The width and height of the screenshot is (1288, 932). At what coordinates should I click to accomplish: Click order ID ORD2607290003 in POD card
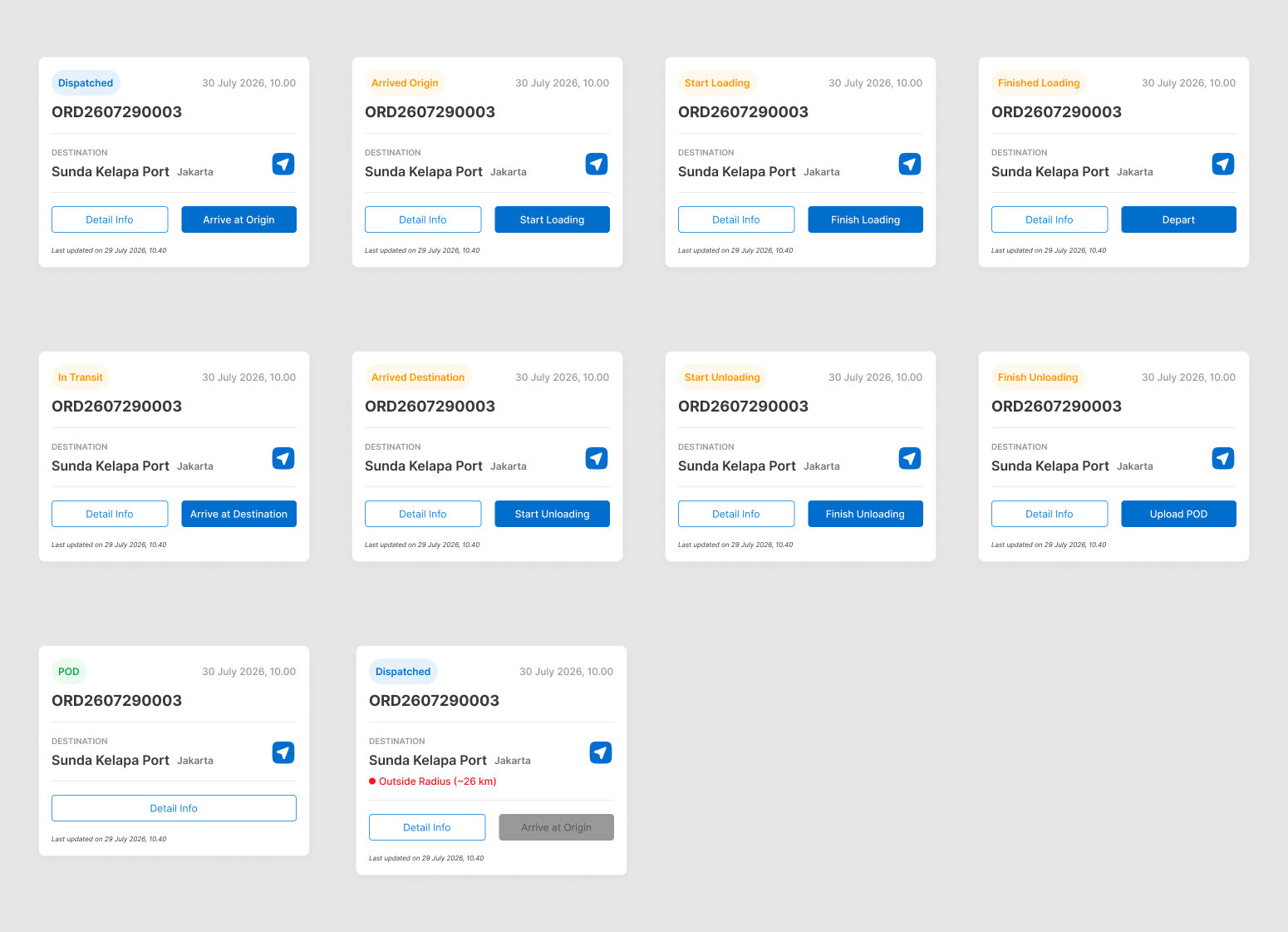point(116,701)
